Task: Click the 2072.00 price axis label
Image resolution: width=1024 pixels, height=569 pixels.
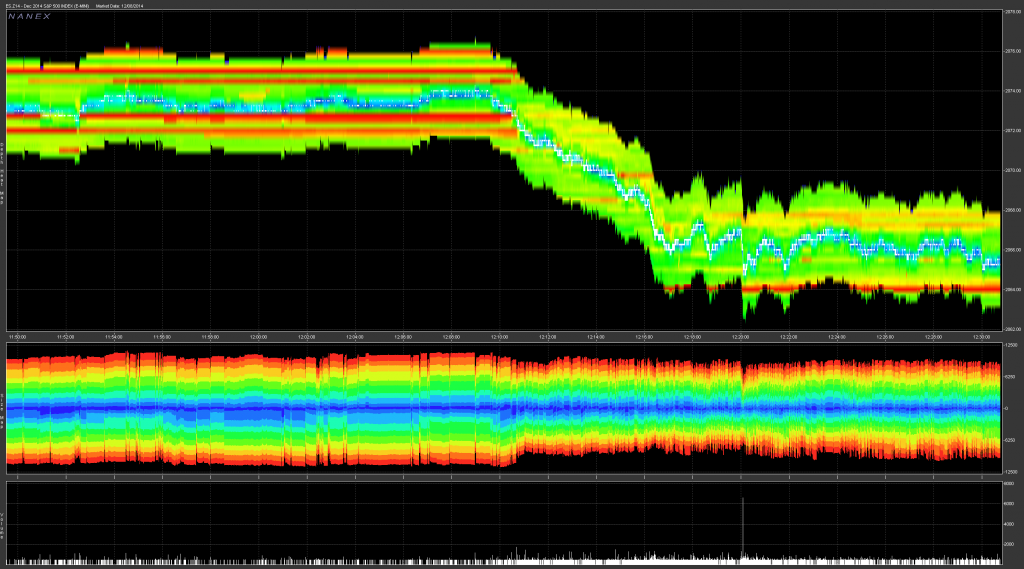Action: click(x=1013, y=131)
